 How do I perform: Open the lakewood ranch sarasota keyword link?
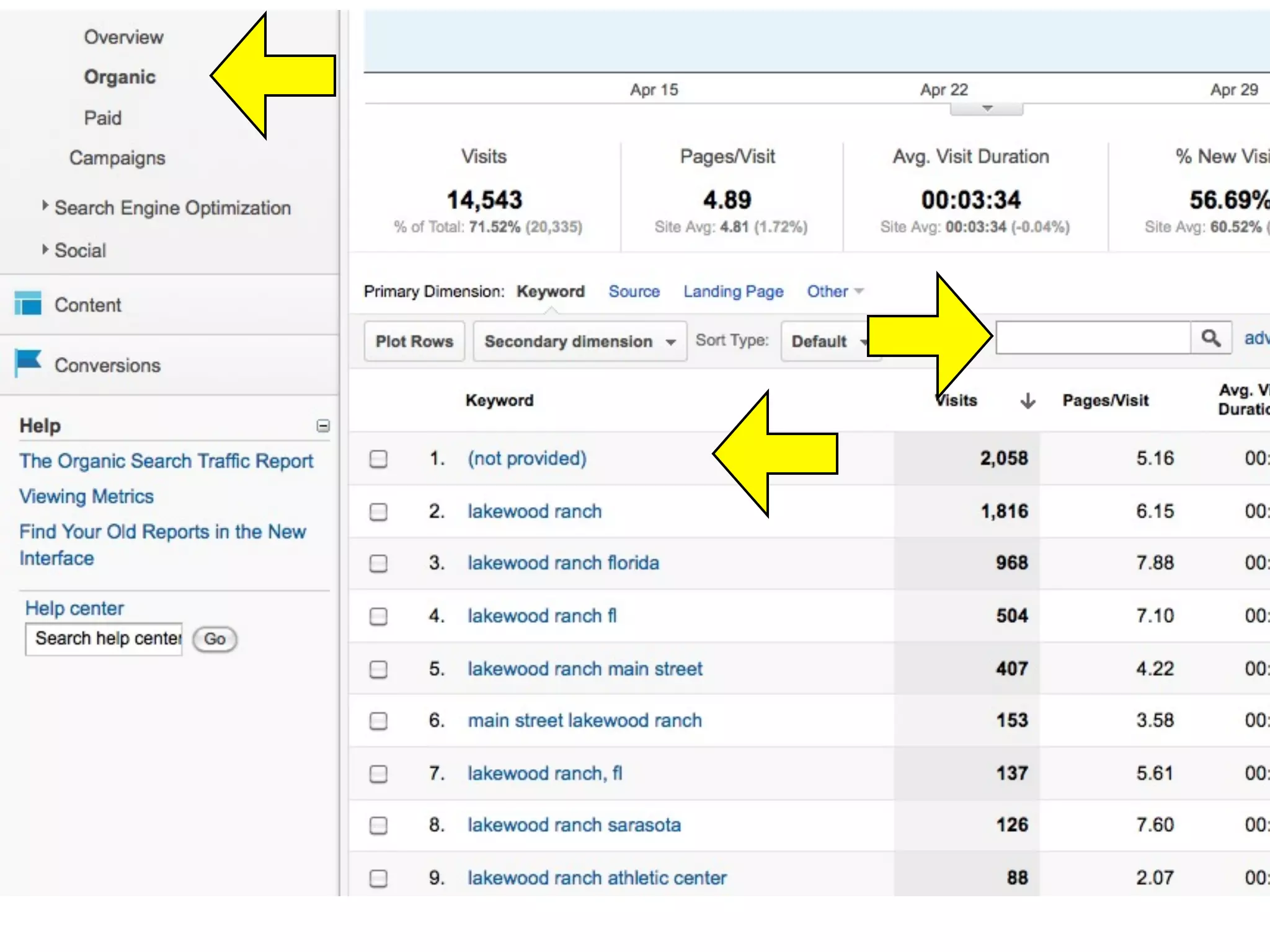[574, 825]
